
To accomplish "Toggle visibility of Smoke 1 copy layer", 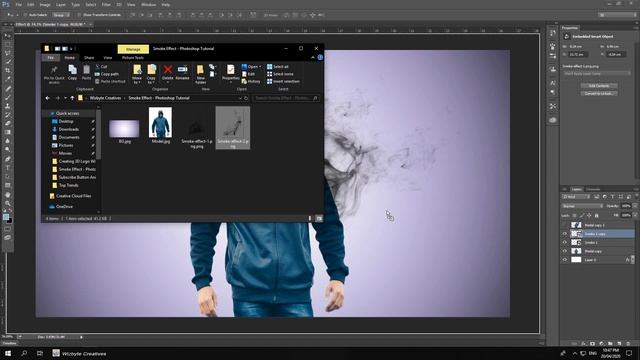I will pyautogui.click(x=565, y=234).
